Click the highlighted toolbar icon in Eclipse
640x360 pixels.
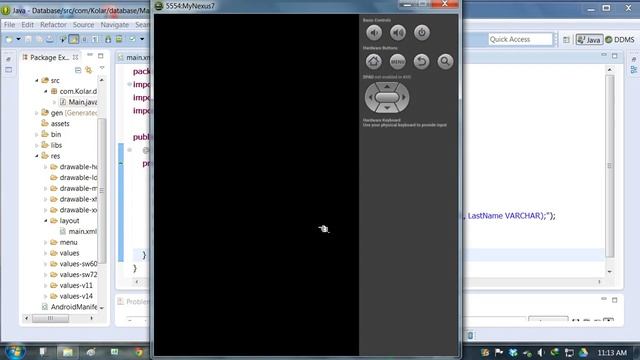pos(74,39)
